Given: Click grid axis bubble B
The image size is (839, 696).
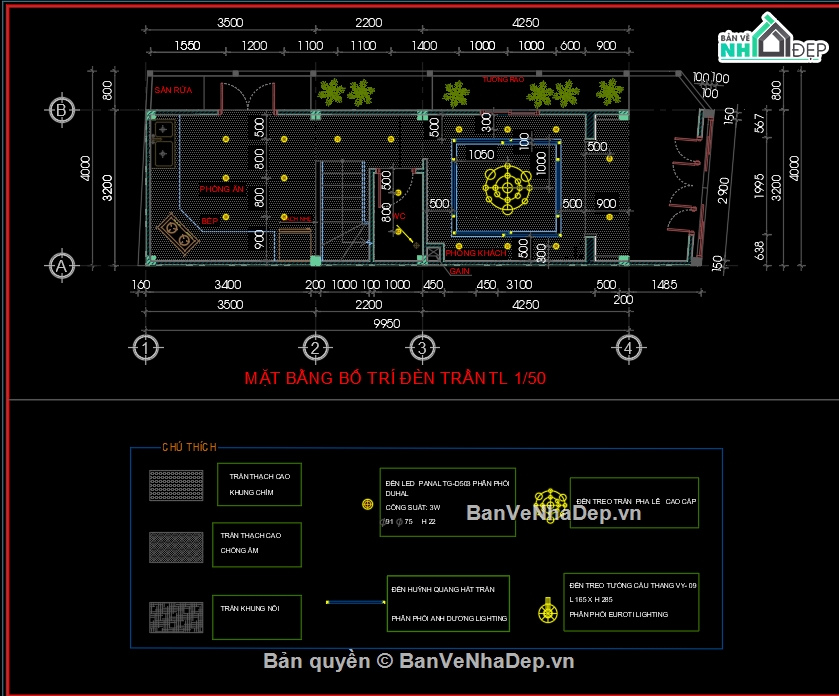Looking at the screenshot, I should (62, 110).
